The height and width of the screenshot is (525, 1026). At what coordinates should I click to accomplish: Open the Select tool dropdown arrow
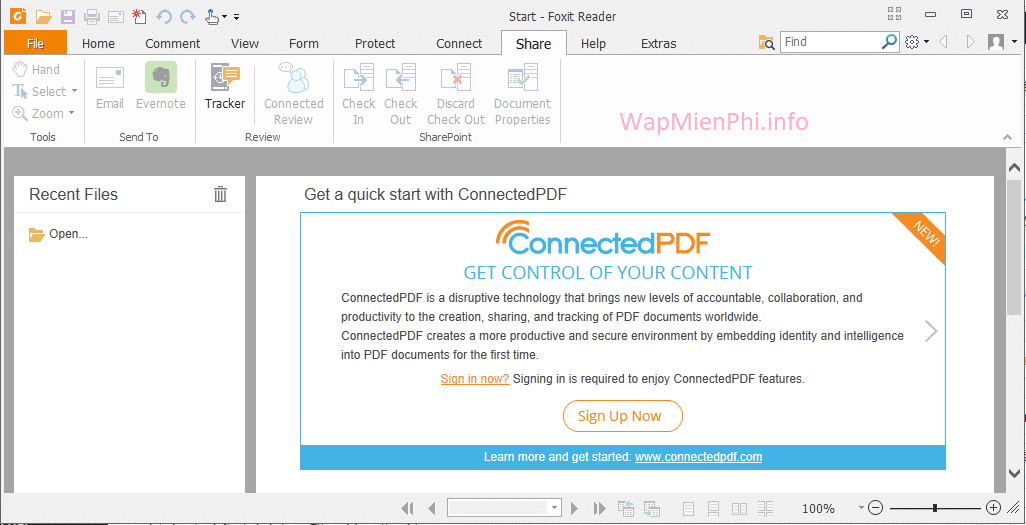(74, 92)
